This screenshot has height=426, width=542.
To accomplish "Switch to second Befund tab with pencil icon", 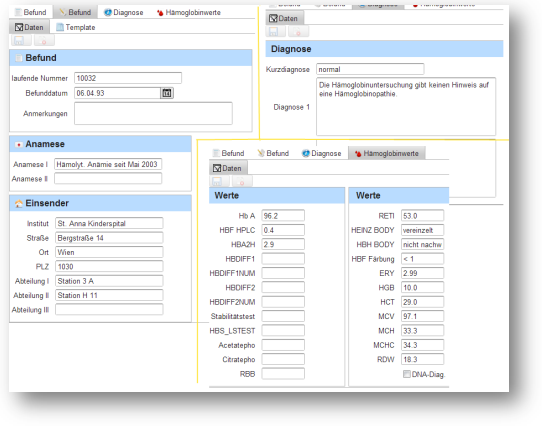I will point(75,12).
